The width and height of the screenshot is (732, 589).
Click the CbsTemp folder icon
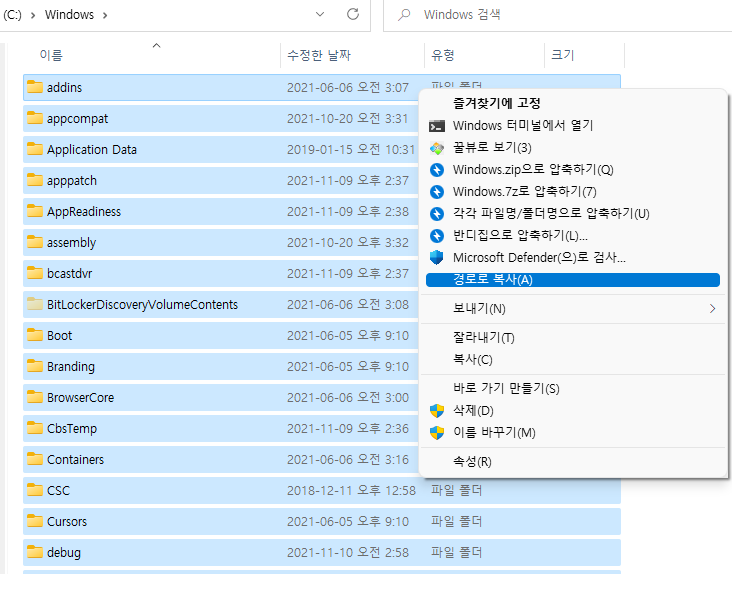35,428
